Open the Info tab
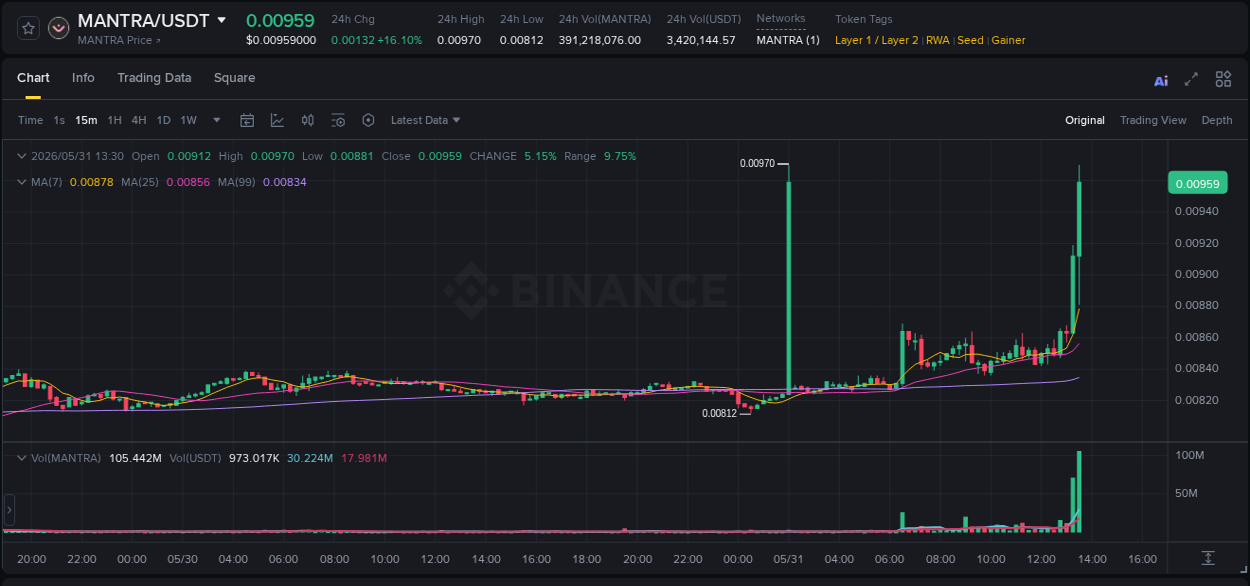 (x=83, y=78)
